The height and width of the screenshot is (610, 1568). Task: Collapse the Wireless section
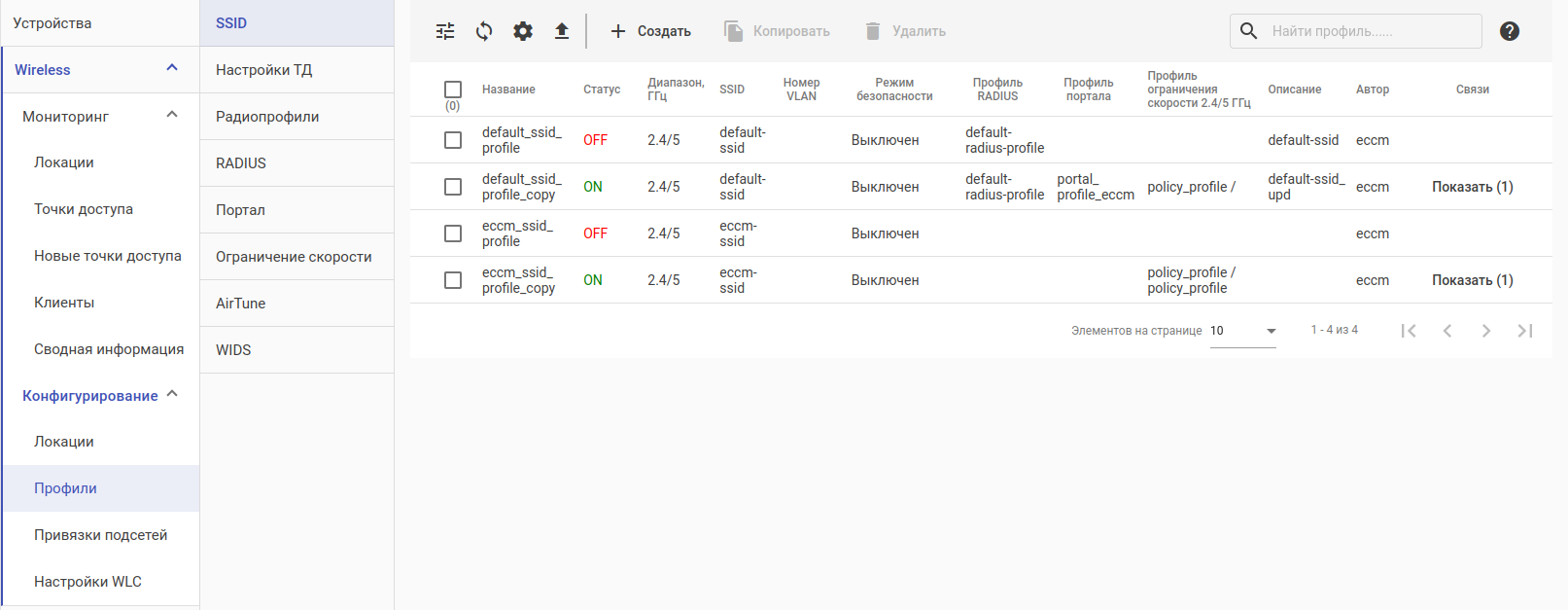(172, 68)
